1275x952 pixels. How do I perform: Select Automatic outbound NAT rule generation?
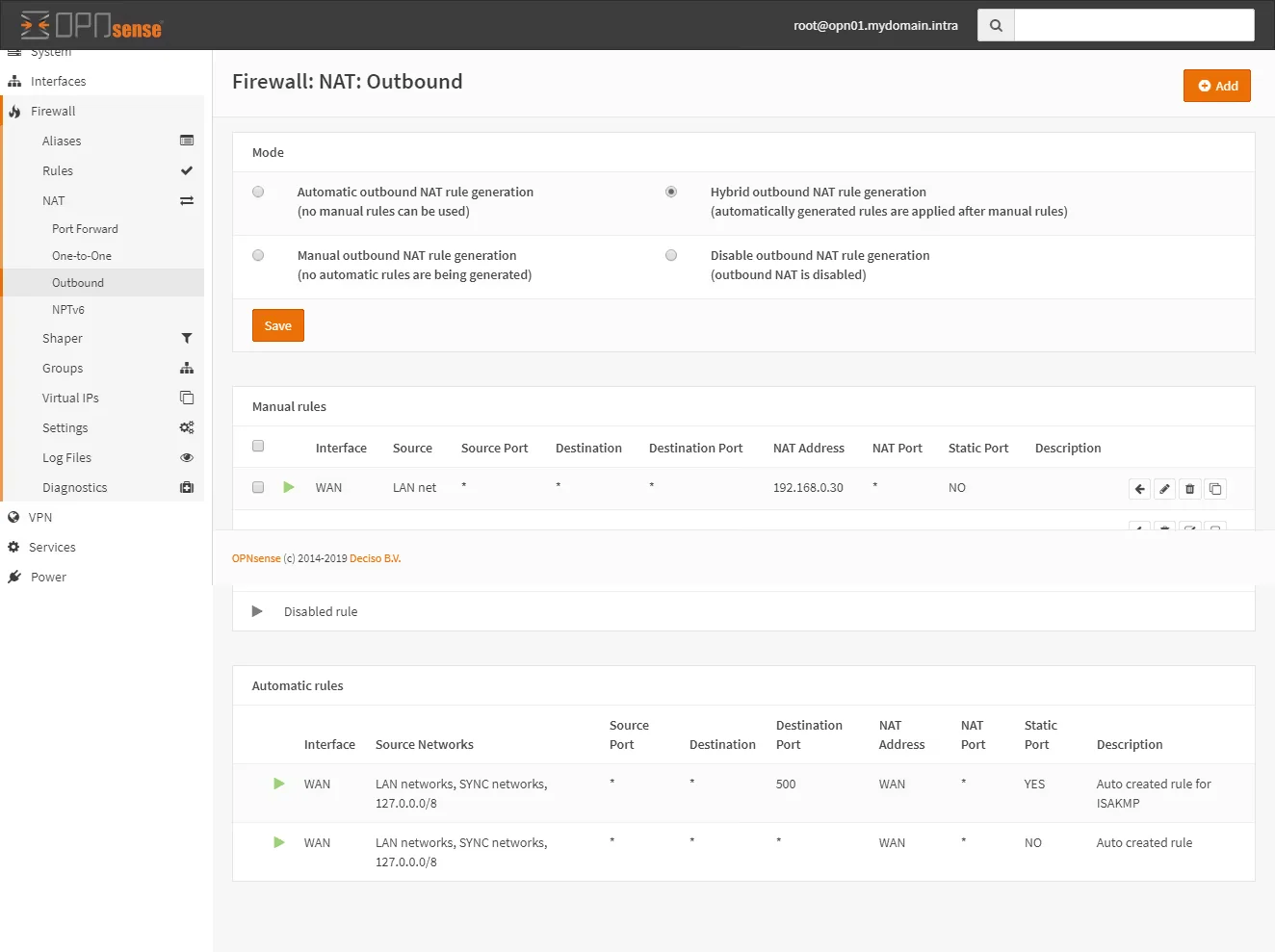(258, 192)
